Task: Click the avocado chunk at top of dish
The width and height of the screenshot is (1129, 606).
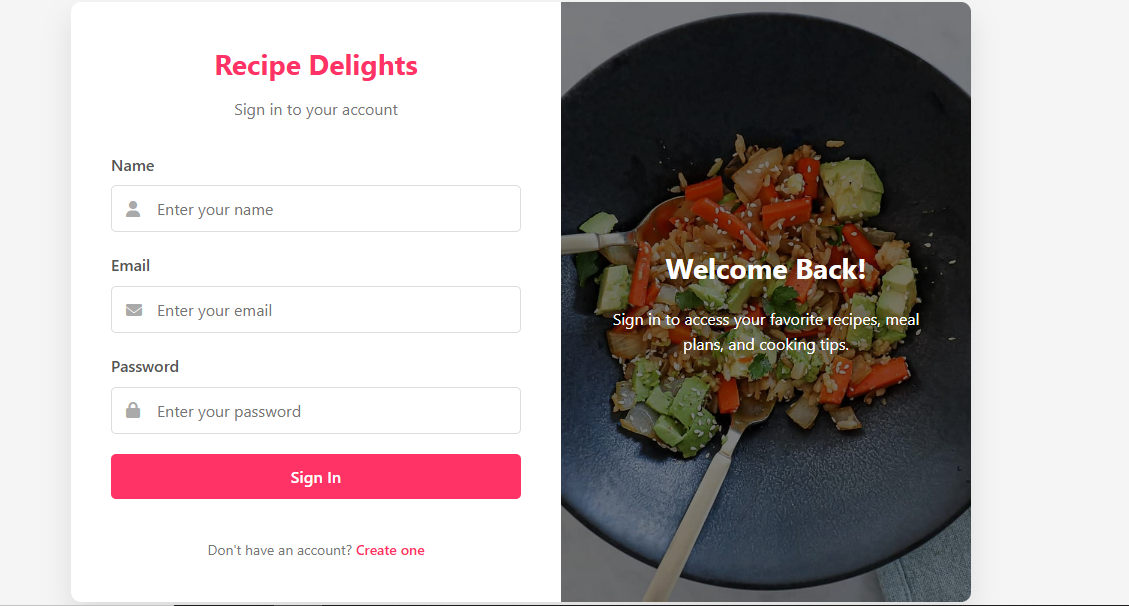Action: [853, 189]
